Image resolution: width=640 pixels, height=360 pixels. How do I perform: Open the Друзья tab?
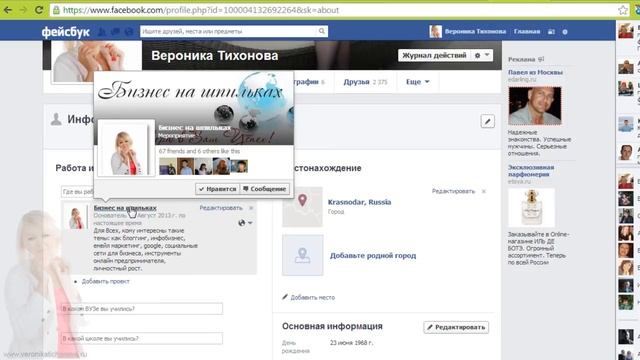click(365, 82)
